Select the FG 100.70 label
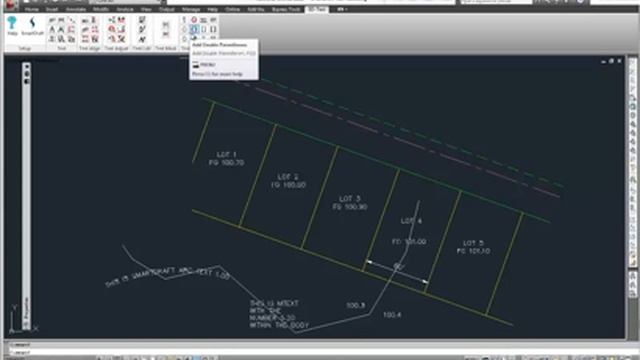This screenshot has height=360, width=640. 227,163
